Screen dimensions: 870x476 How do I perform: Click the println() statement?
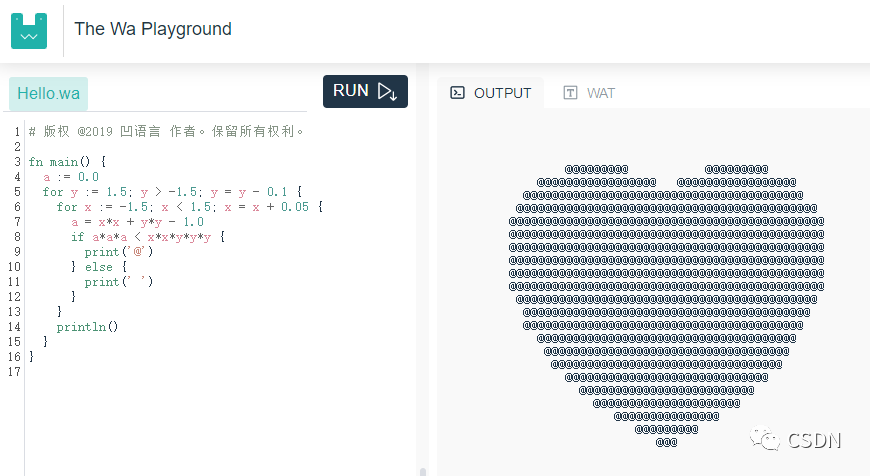coord(88,327)
